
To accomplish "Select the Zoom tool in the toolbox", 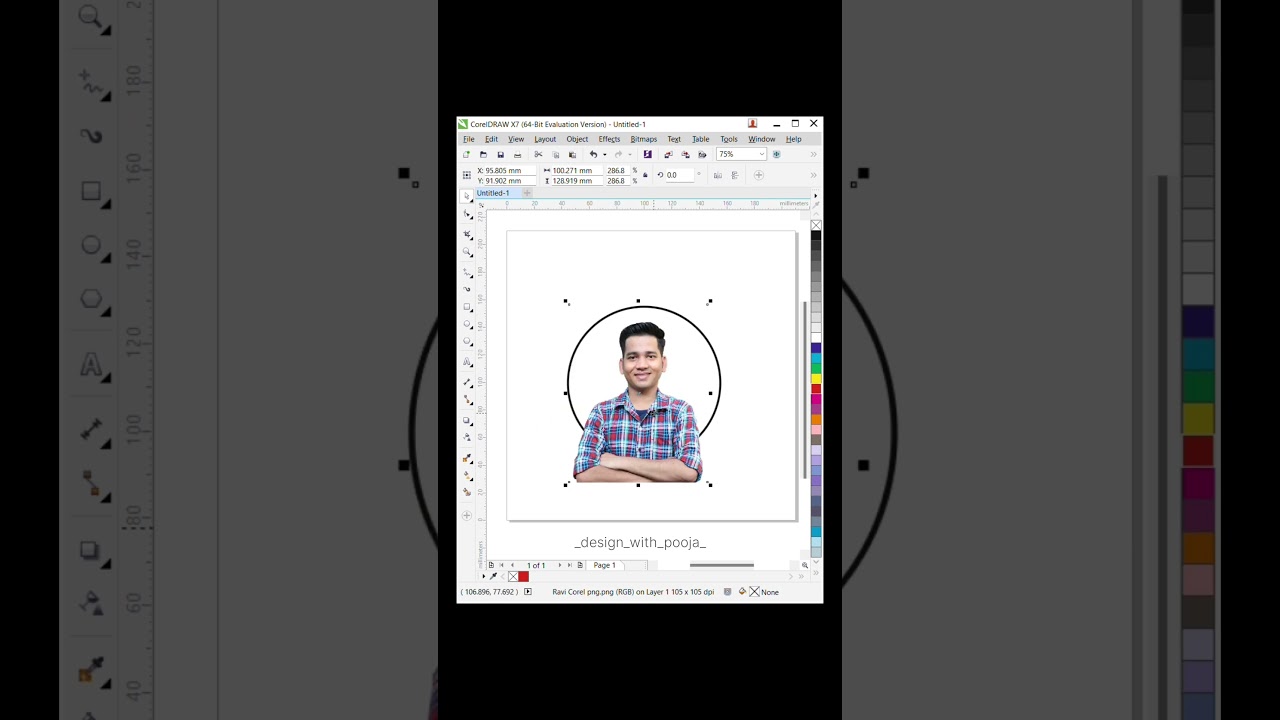I will [x=467, y=252].
